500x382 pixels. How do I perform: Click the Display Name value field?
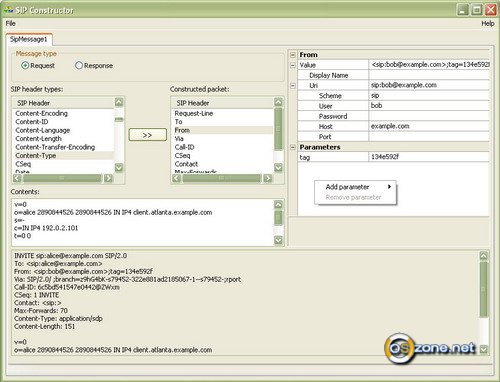pos(429,75)
